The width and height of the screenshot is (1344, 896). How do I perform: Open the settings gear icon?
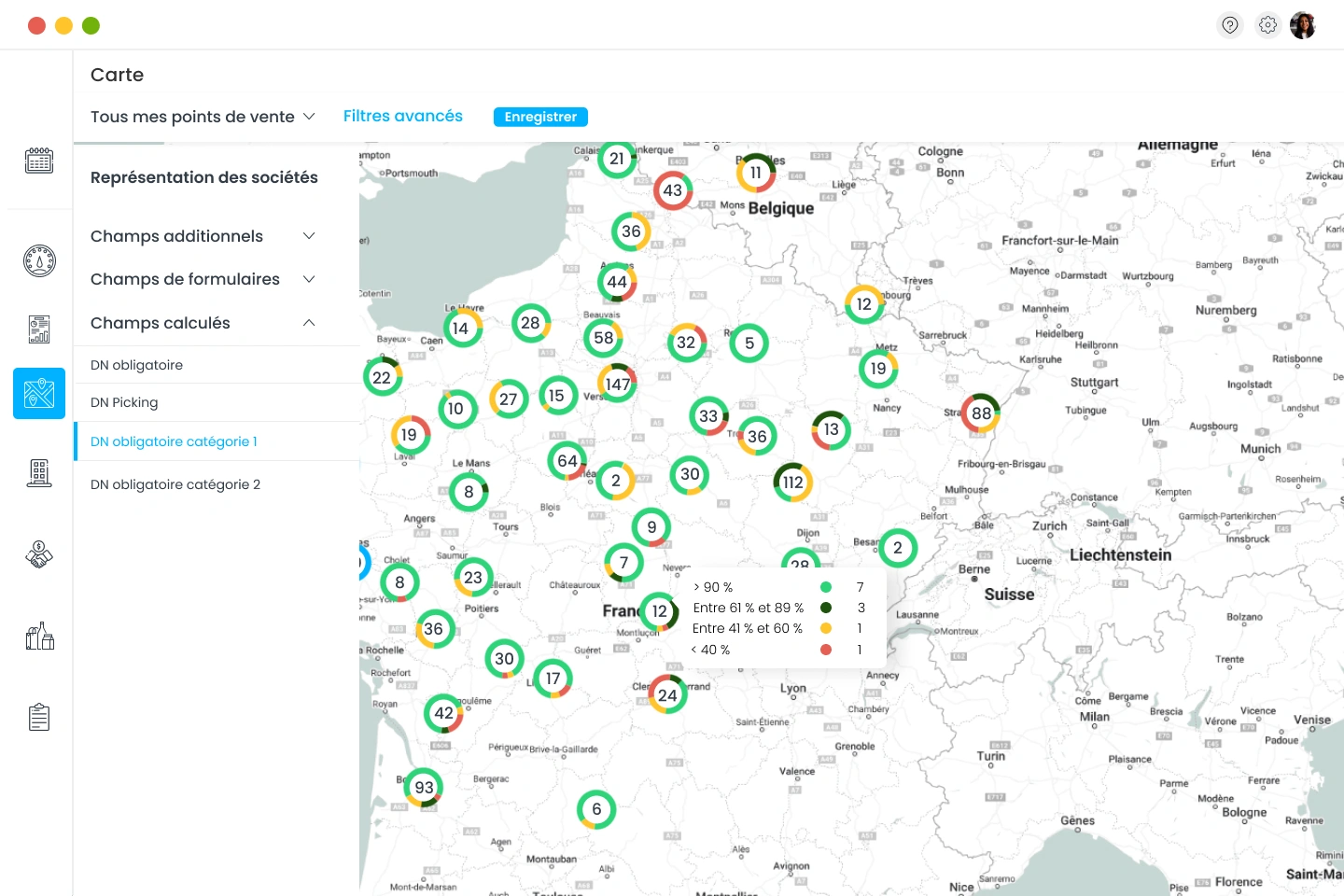tap(1267, 24)
